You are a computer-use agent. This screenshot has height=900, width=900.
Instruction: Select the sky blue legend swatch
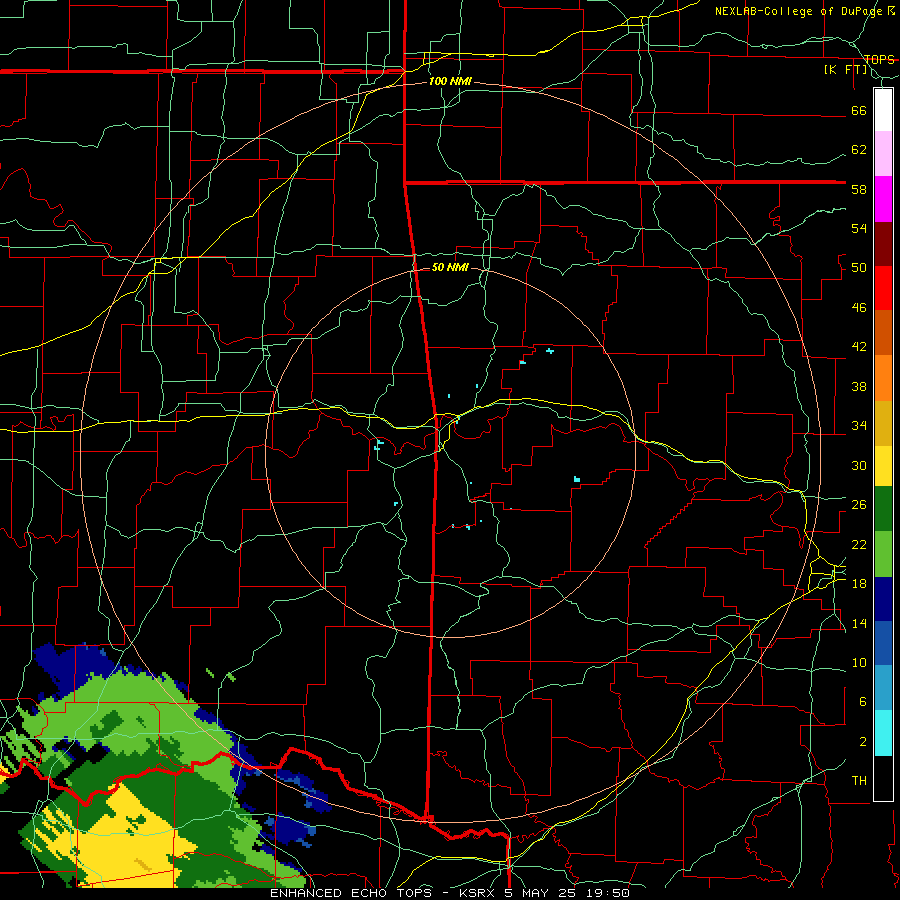883,688
